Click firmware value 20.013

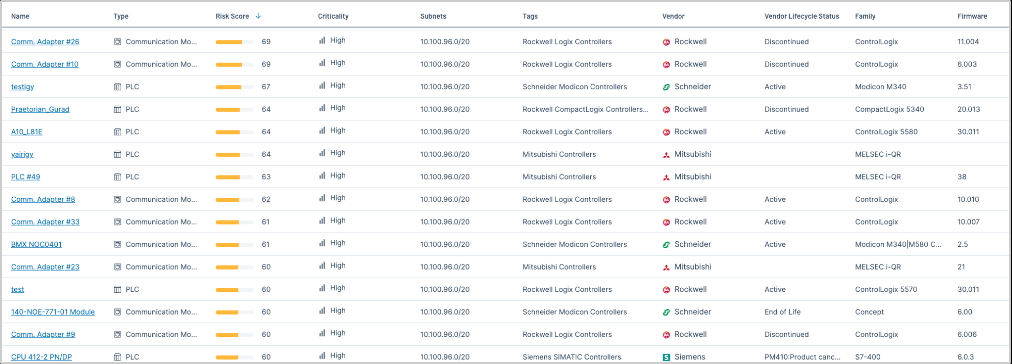pos(969,109)
